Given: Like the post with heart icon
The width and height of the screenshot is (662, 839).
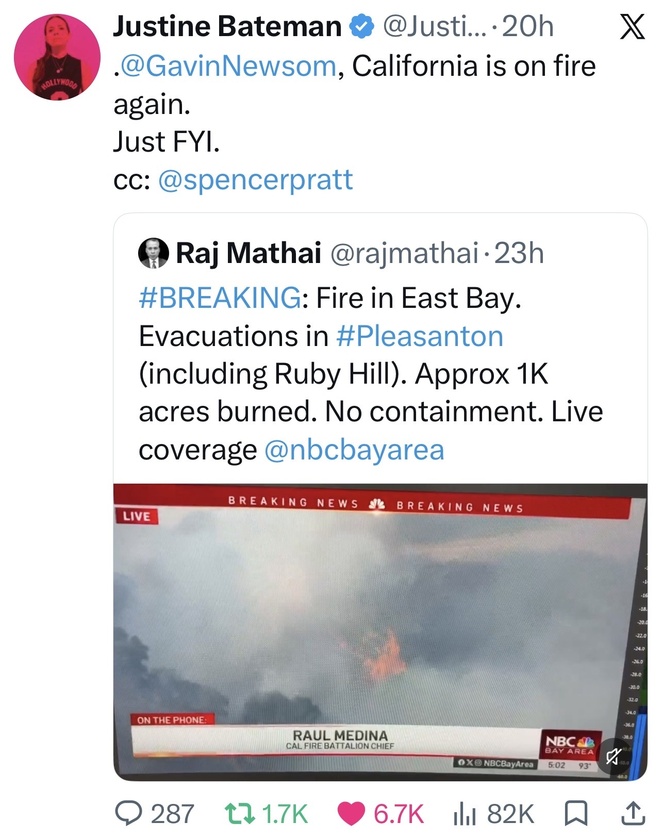Looking at the screenshot, I should tap(351, 814).
